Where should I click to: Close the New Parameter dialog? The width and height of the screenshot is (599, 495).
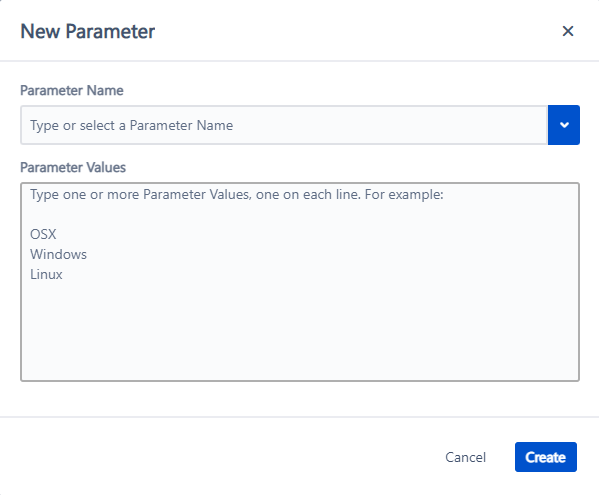point(568,31)
